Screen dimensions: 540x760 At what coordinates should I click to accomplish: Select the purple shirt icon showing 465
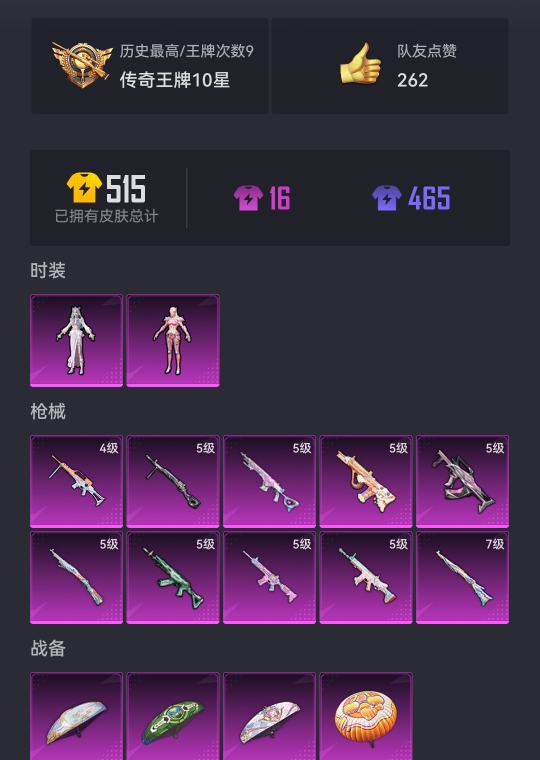click(387, 198)
